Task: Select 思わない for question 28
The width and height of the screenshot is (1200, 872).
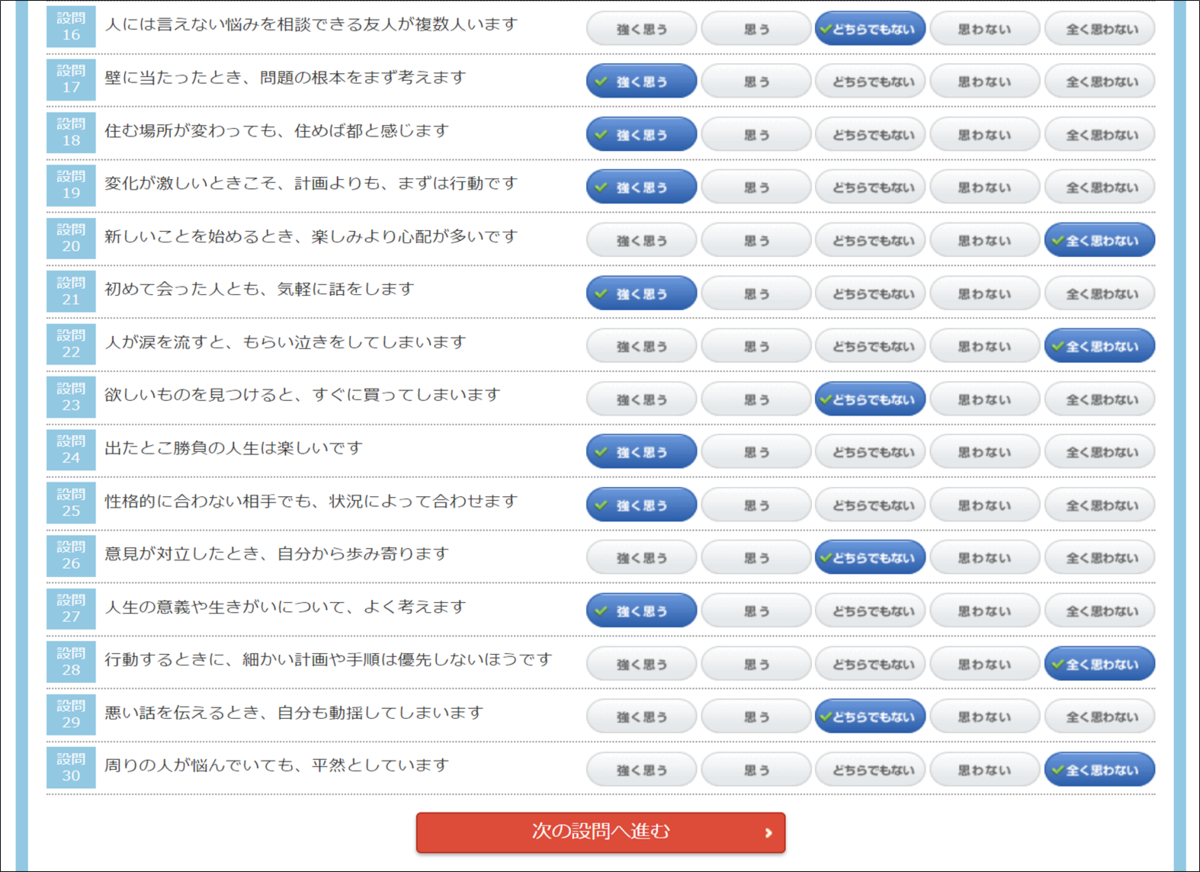Action: pos(985,663)
